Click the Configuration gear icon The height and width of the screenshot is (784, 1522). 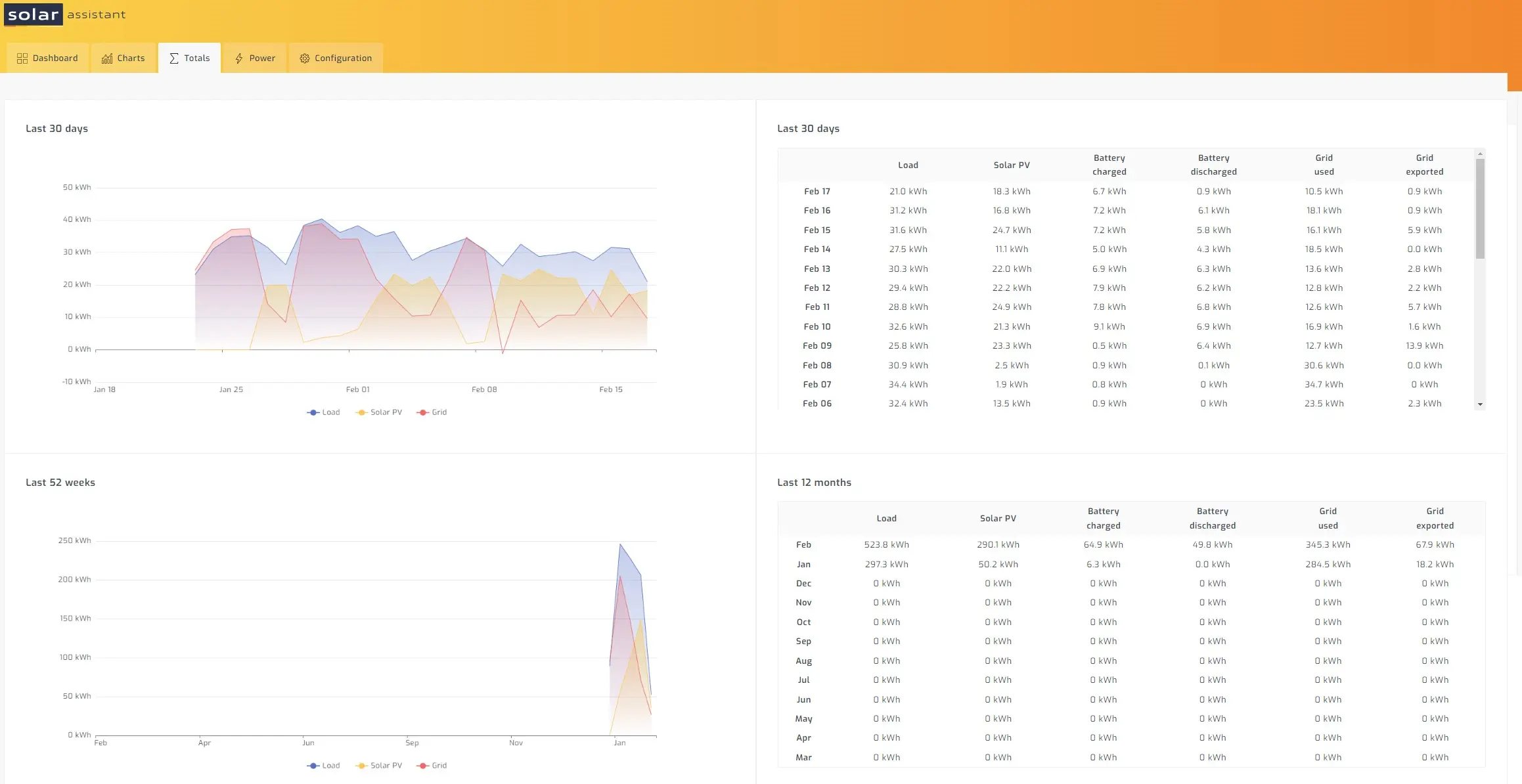pos(305,58)
